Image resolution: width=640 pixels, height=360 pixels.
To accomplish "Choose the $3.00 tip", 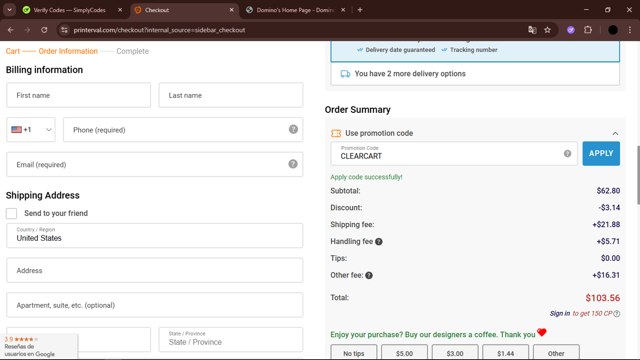I will 455,353.
